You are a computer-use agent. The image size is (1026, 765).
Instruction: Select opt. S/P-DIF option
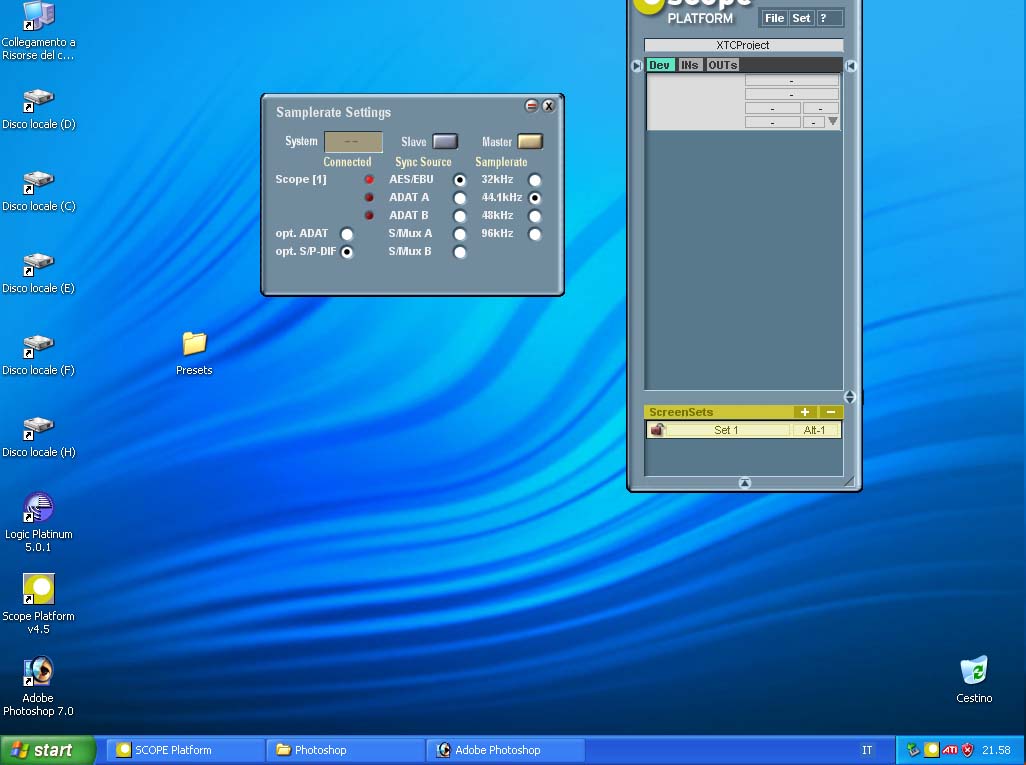[347, 252]
